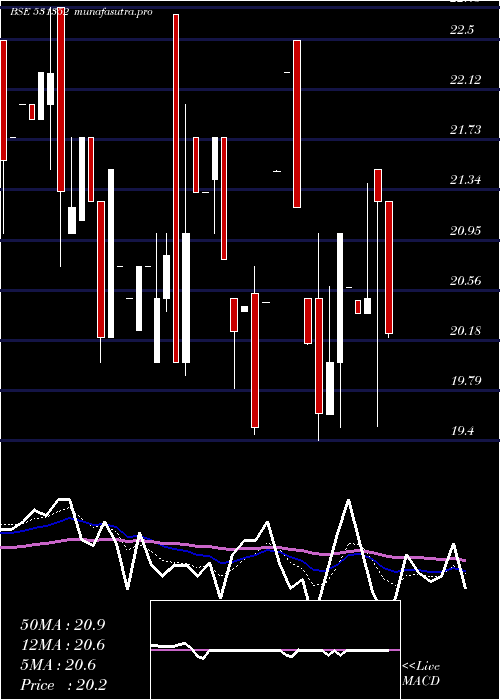
Task: Click the 21.34 price axis label
Action: click(x=466, y=180)
